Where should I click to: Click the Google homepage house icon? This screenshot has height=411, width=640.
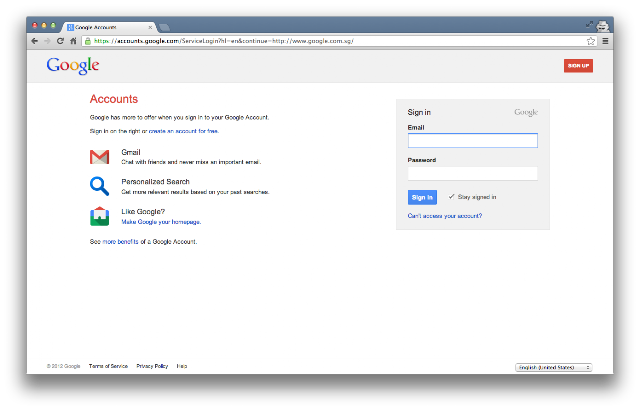tap(100, 216)
